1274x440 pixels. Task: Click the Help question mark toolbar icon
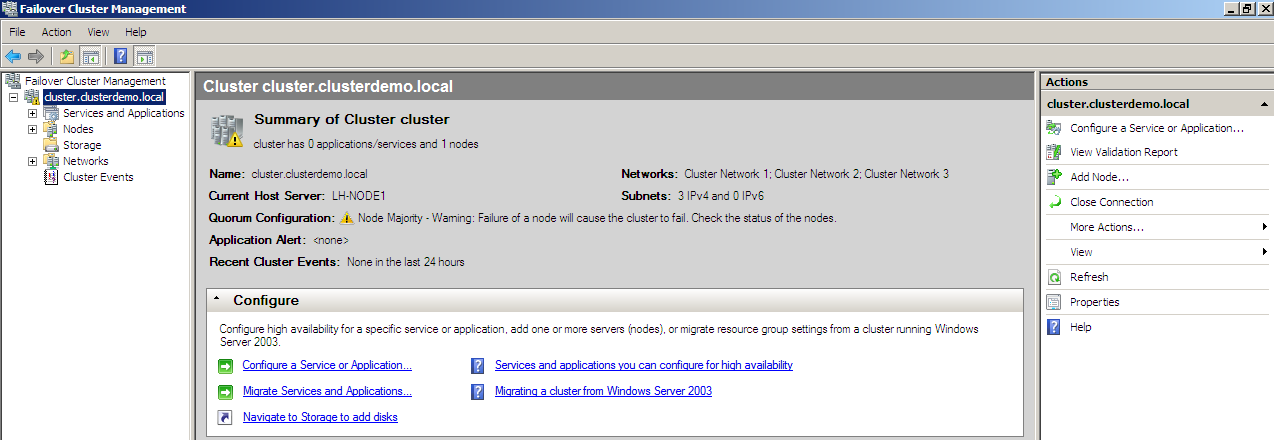(x=121, y=56)
